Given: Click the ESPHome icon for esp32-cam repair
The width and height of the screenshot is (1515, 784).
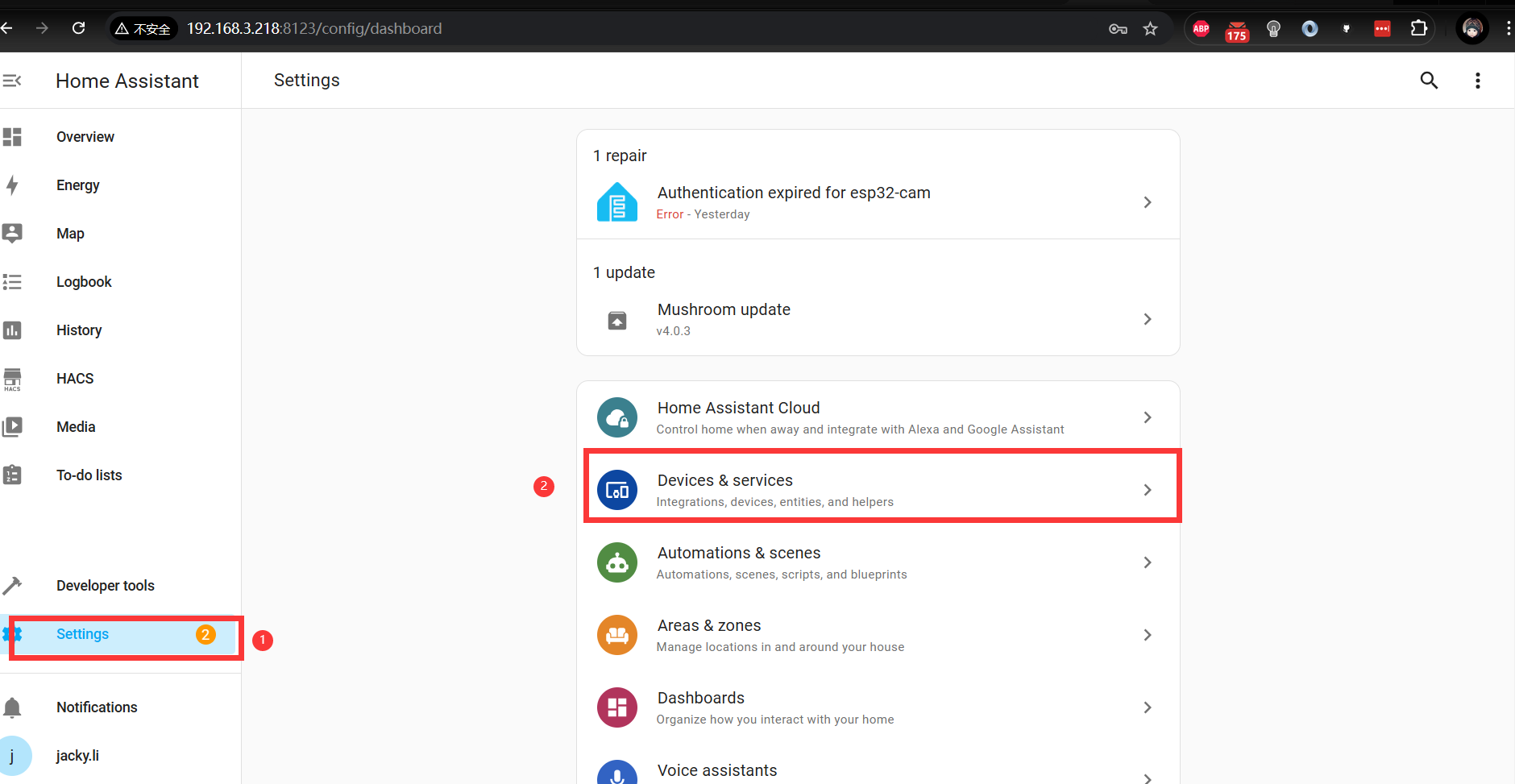Looking at the screenshot, I should pos(617,202).
